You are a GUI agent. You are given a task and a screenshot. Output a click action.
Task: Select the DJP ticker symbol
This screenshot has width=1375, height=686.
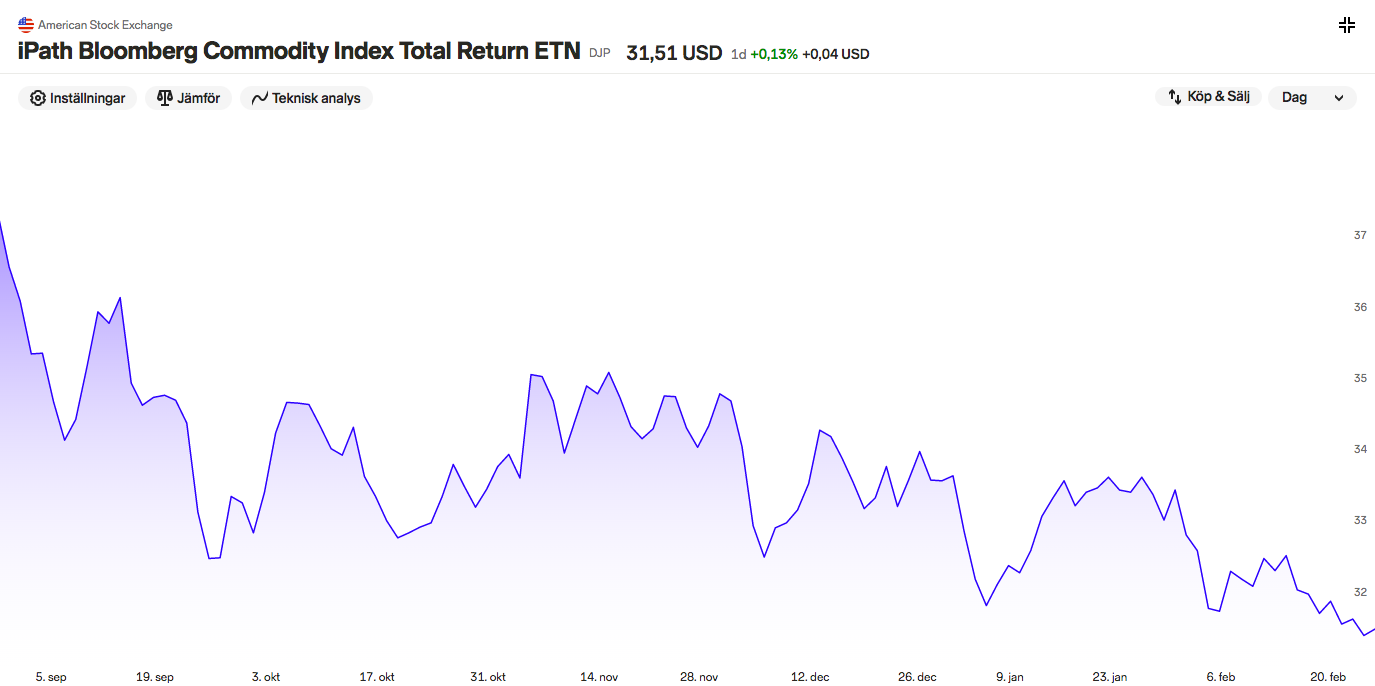(x=599, y=53)
